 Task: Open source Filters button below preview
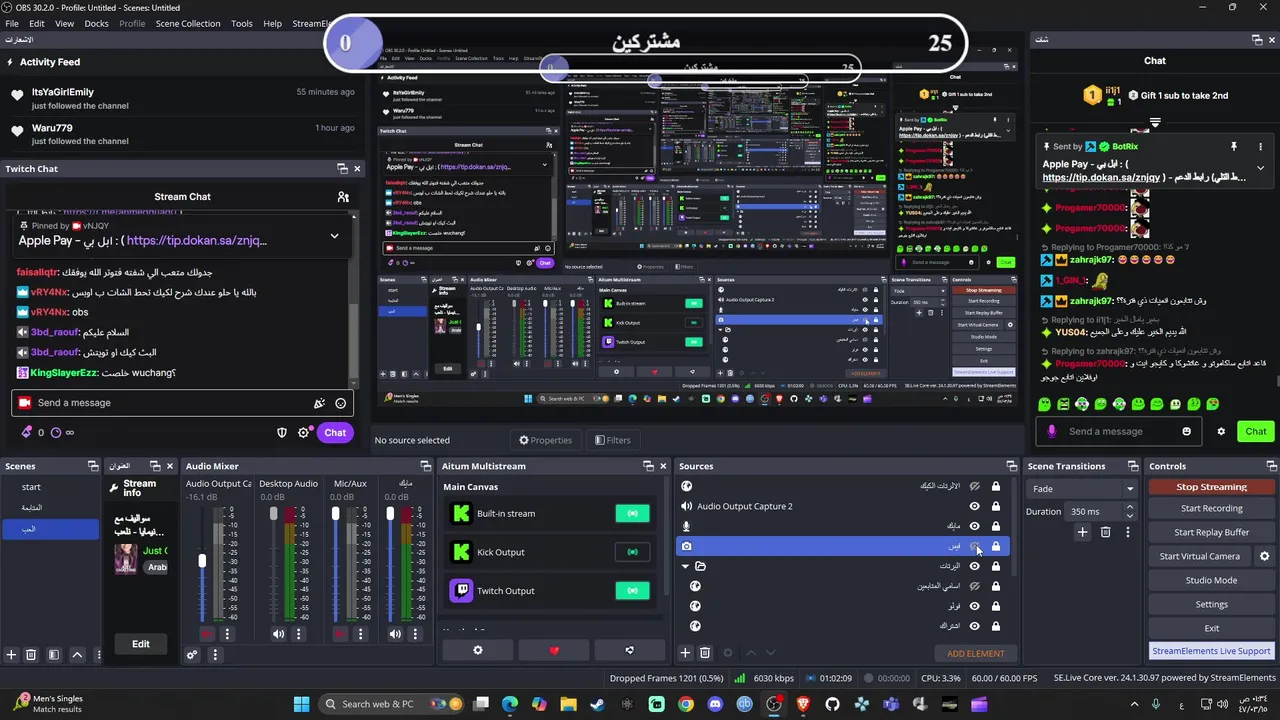point(612,440)
